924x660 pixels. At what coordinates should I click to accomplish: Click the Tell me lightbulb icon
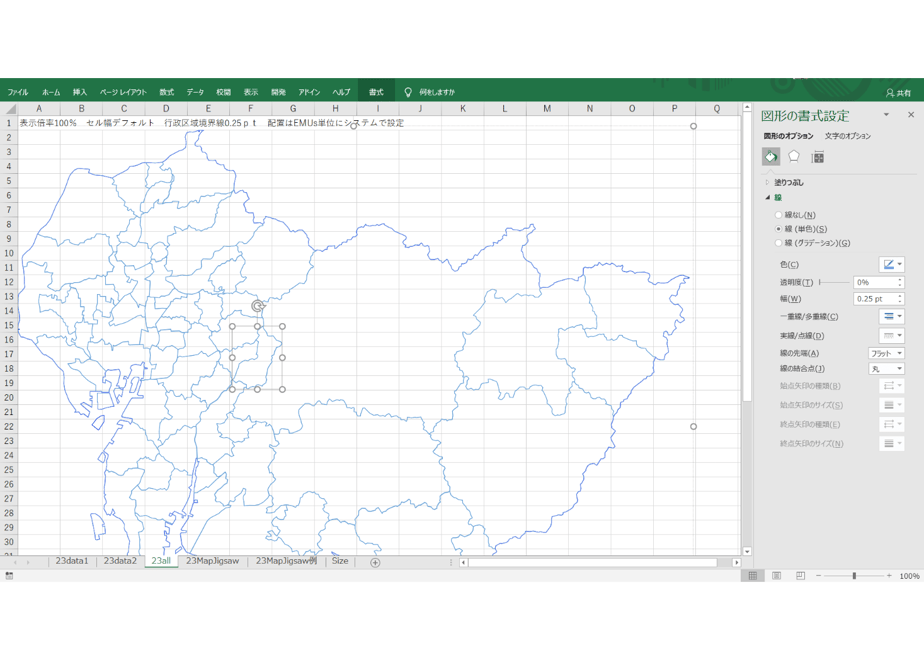point(408,92)
